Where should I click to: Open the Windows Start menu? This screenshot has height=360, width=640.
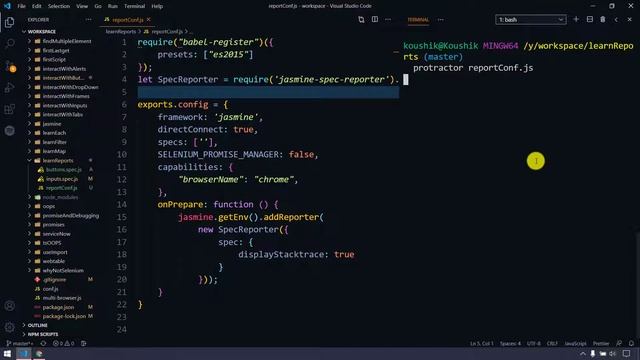click(x=7, y=353)
